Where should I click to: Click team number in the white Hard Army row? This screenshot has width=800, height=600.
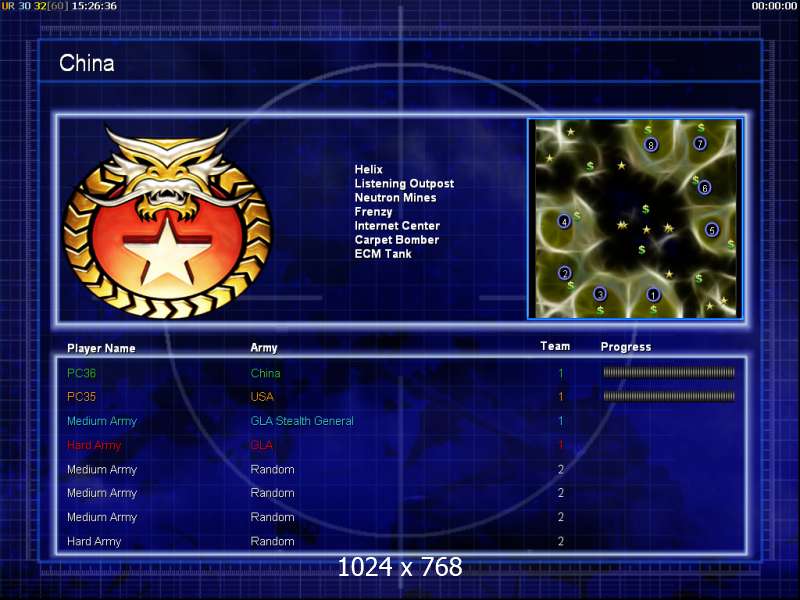point(561,541)
